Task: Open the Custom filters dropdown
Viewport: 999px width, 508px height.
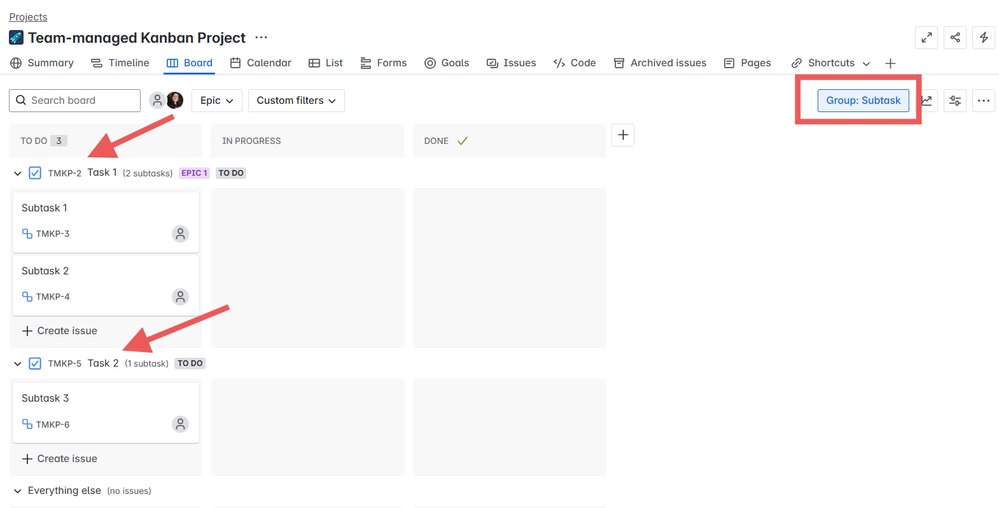Action: tap(296, 101)
